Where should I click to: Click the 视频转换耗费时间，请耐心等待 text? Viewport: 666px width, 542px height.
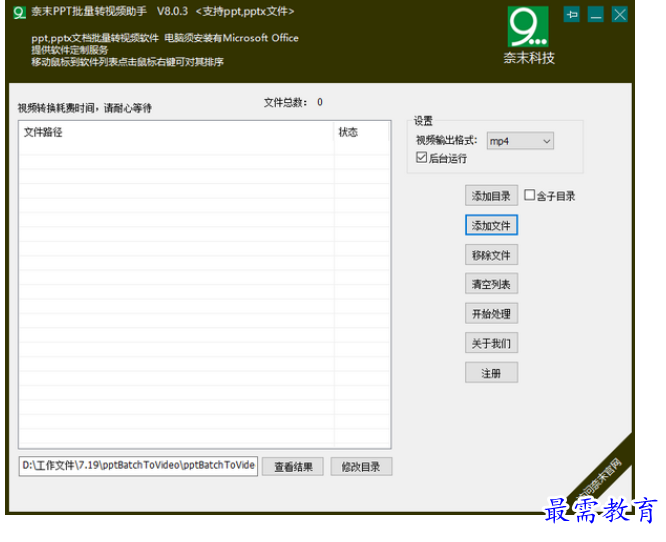pyautogui.click(x=85, y=108)
